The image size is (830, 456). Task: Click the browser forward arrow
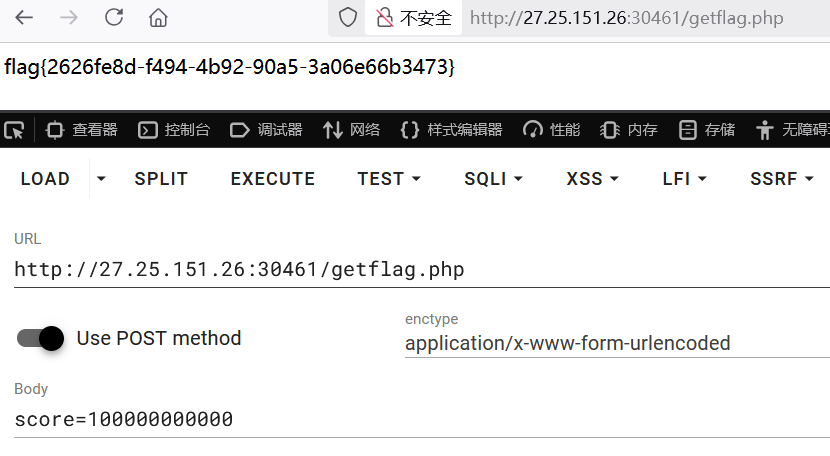click(x=68, y=17)
